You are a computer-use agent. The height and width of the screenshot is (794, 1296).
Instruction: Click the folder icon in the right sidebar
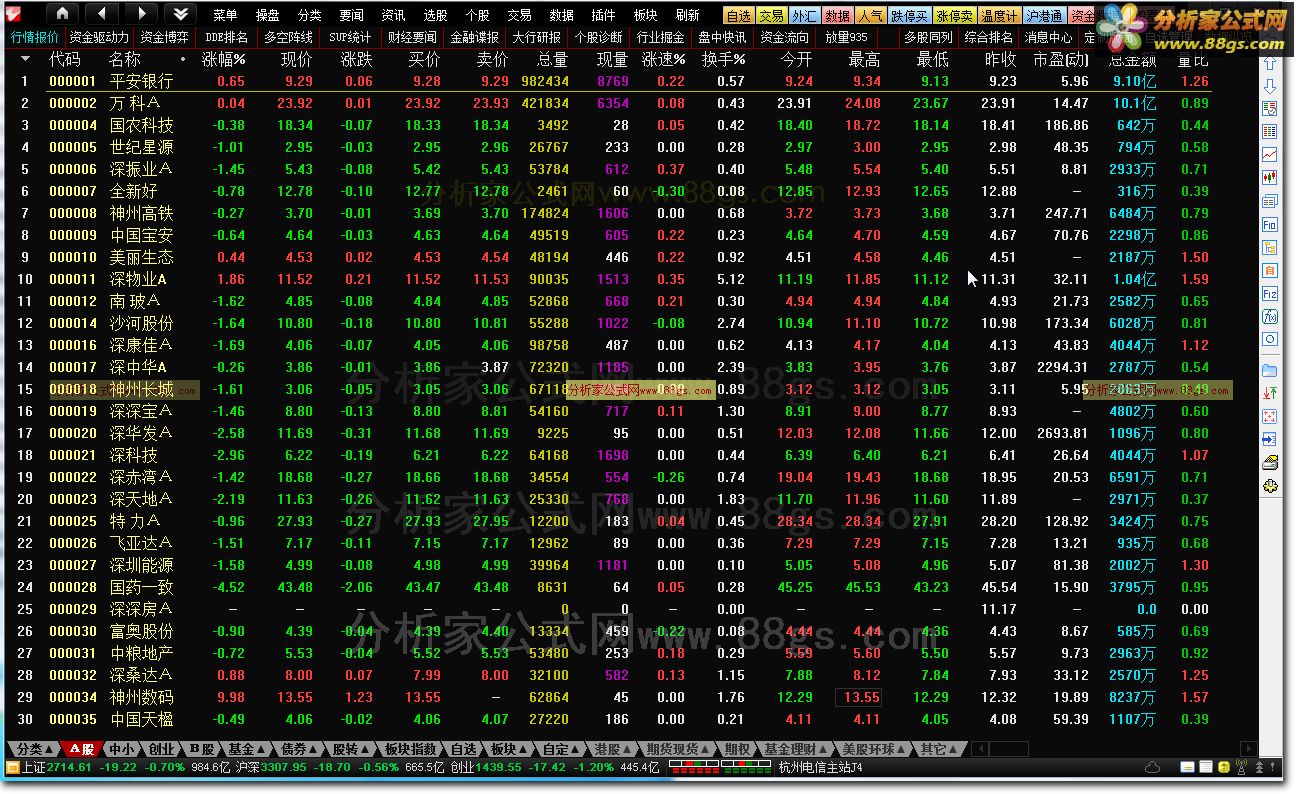pos(1270,370)
